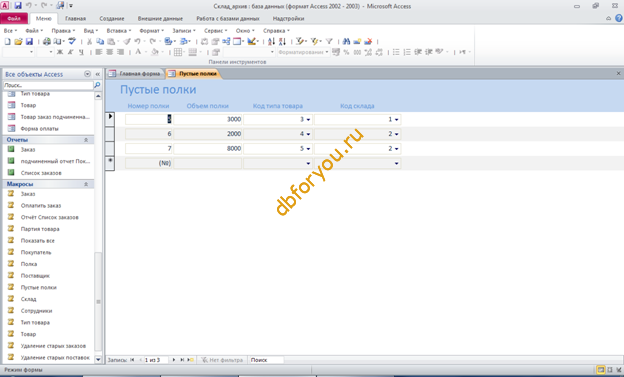
Task: Open Код типа товара dropdown in row 3000
Action: 308,119
